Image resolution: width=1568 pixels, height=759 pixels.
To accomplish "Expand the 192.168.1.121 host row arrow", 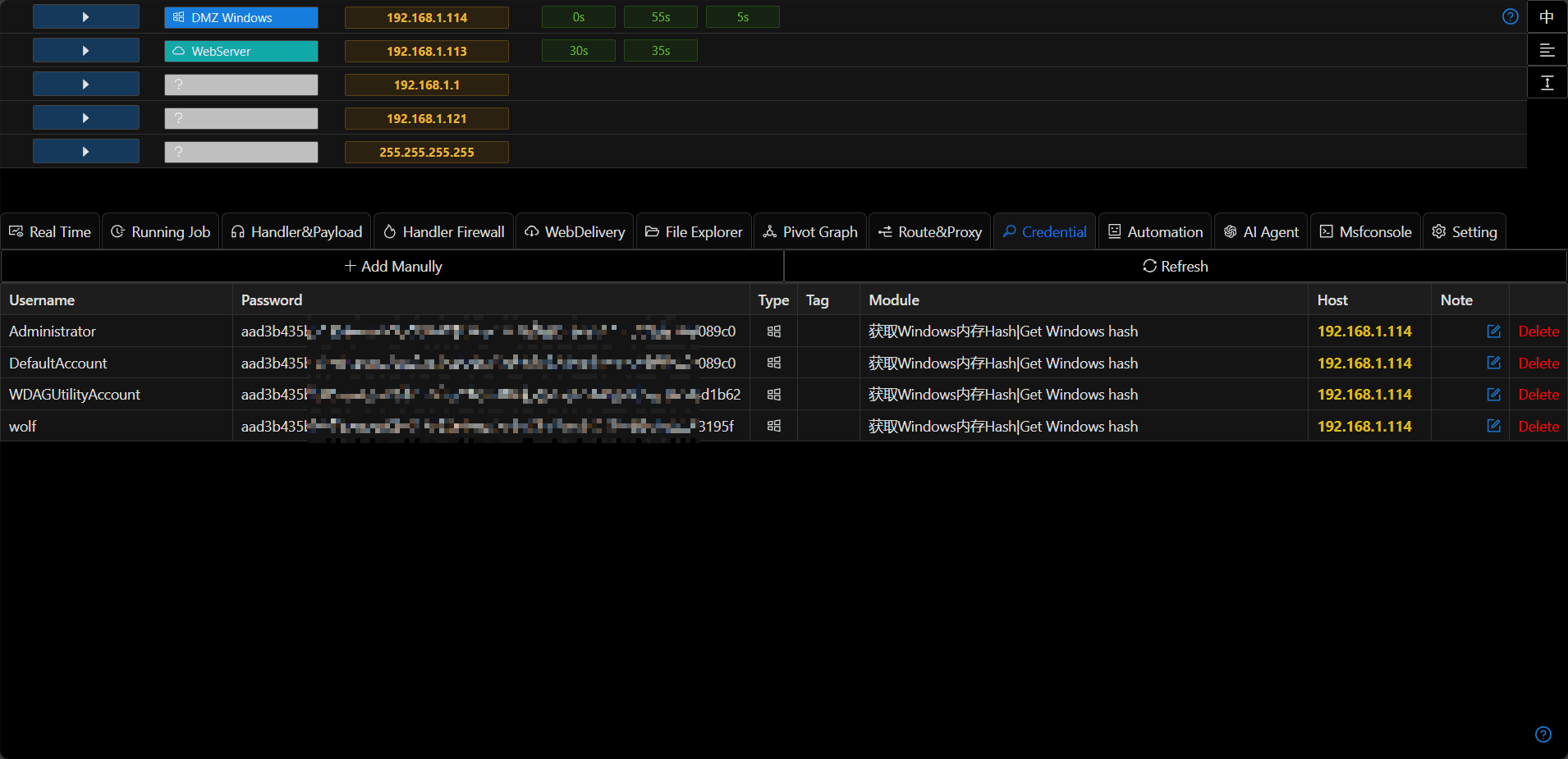I will point(86,118).
